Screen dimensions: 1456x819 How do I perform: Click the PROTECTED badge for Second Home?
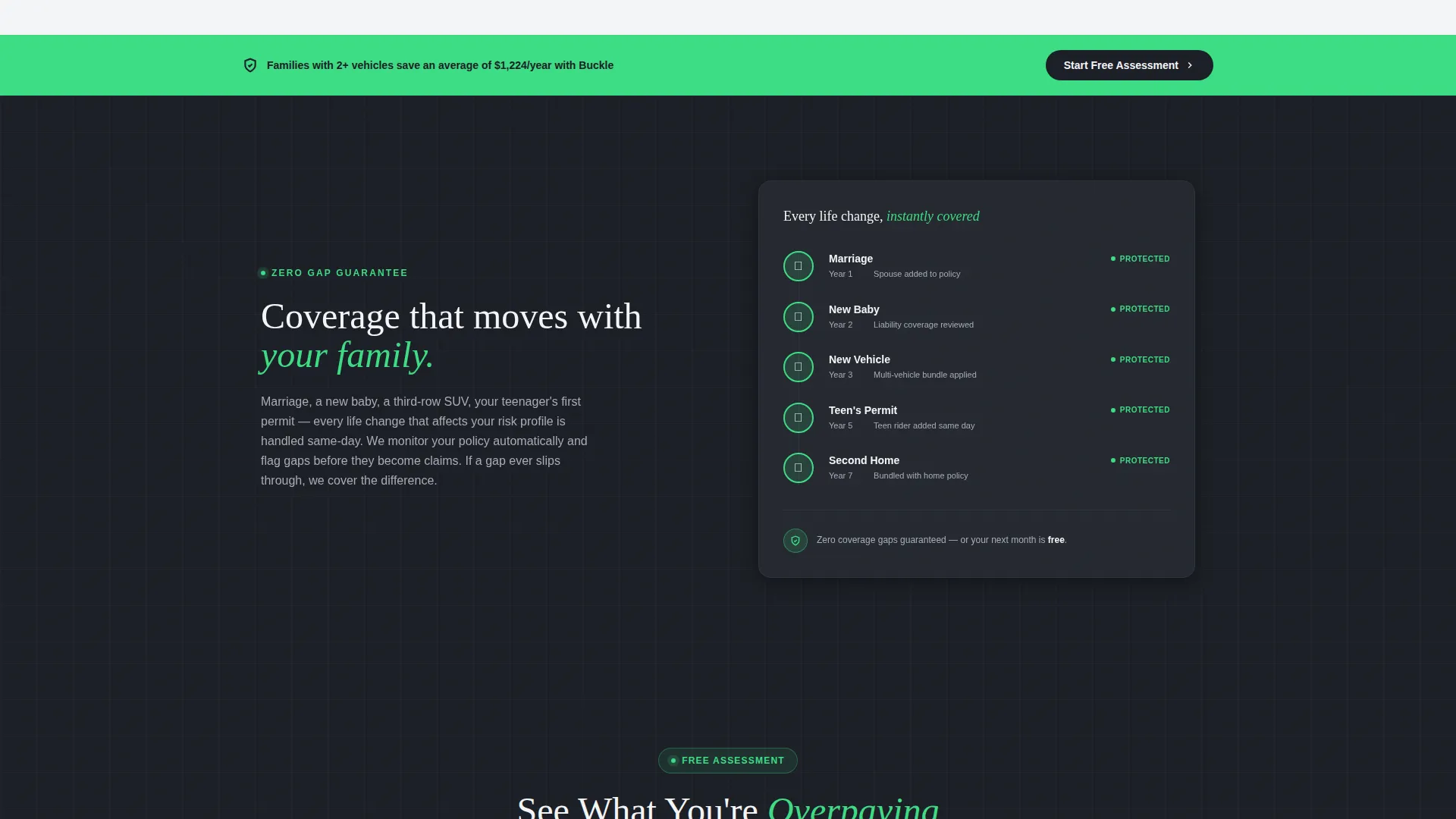click(x=1141, y=460)
